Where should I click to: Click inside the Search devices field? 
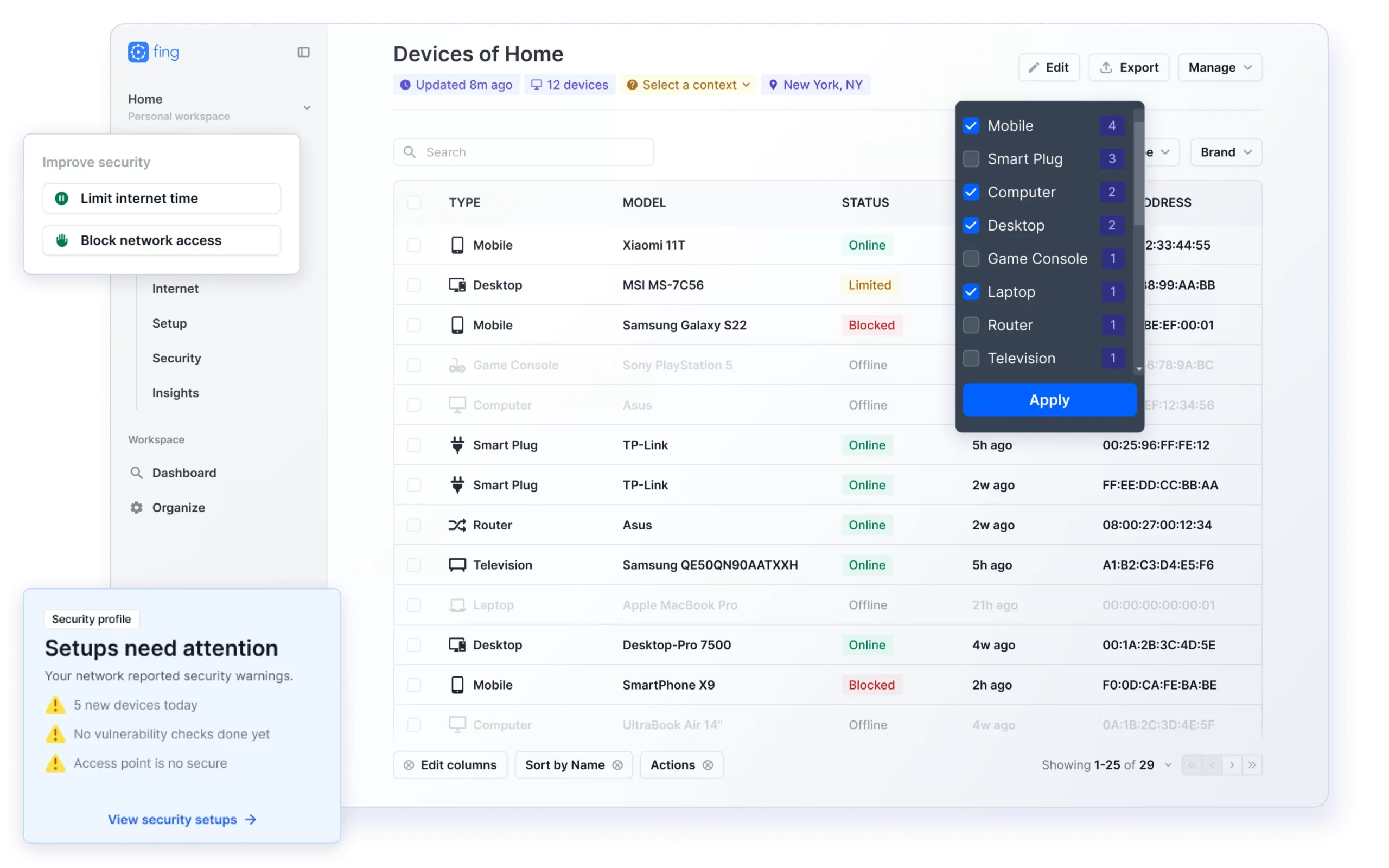(x=523, y=151)
